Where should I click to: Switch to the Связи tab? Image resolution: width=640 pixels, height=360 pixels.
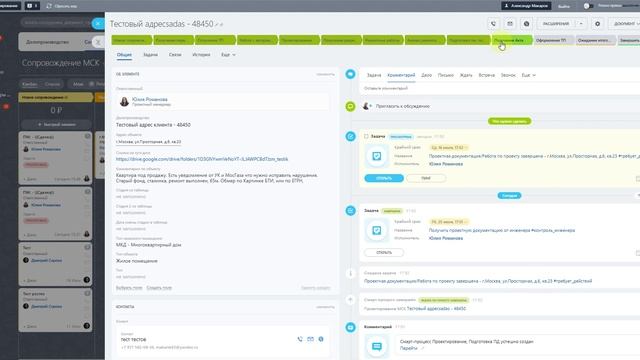click(175, 55)
